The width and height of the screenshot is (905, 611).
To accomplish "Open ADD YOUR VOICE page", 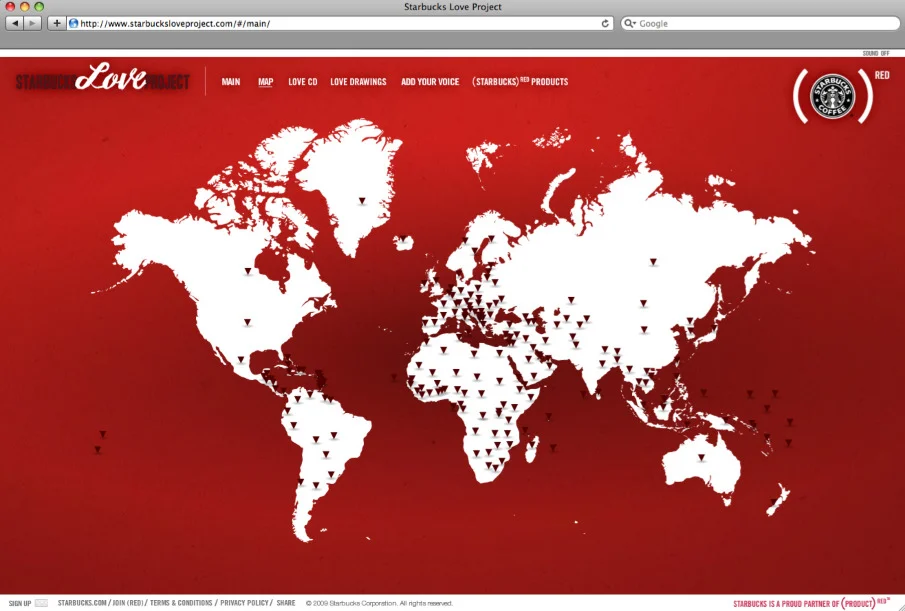I will (430, 82).
